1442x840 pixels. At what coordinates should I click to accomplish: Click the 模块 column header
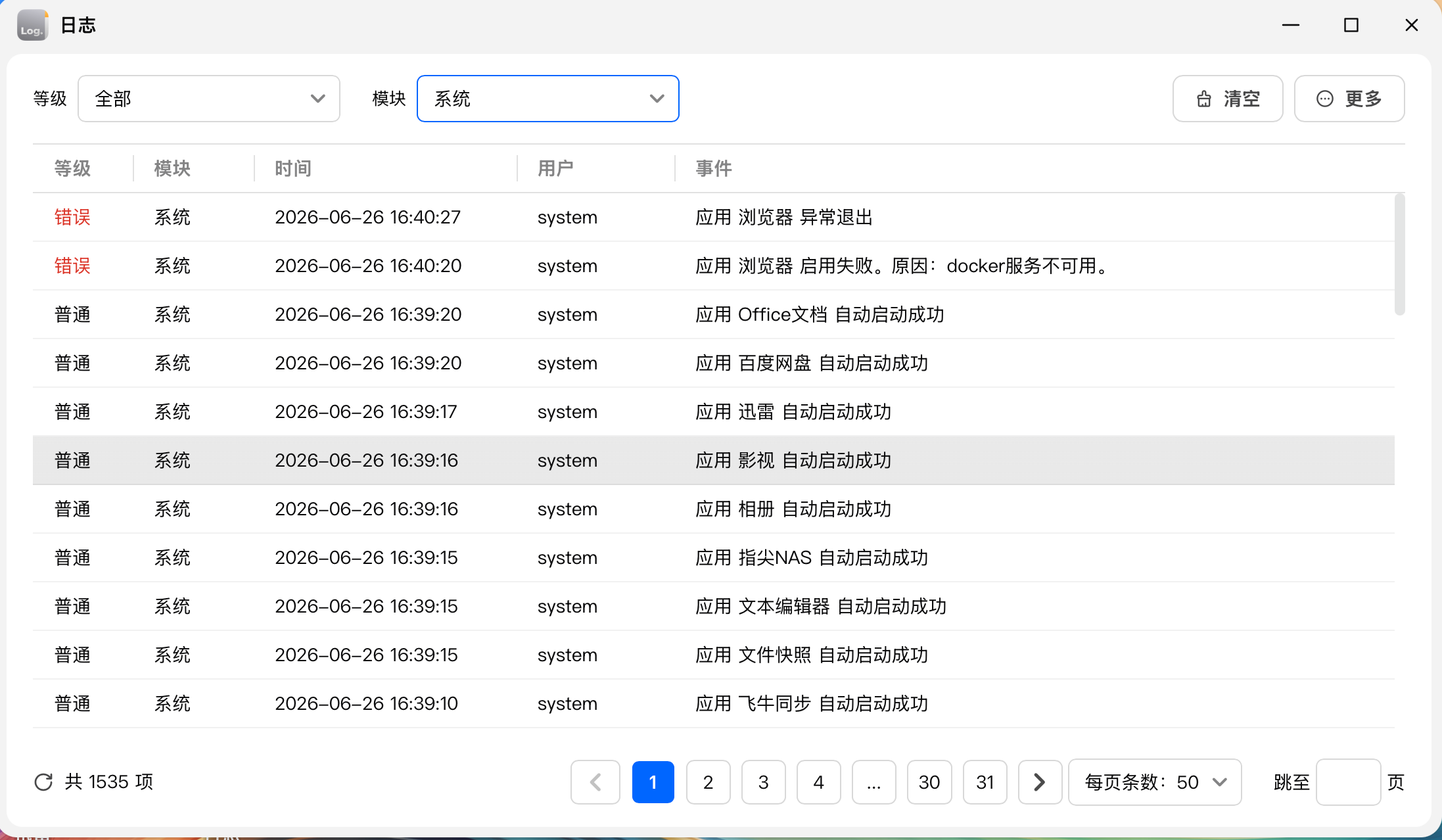(172, 168)
